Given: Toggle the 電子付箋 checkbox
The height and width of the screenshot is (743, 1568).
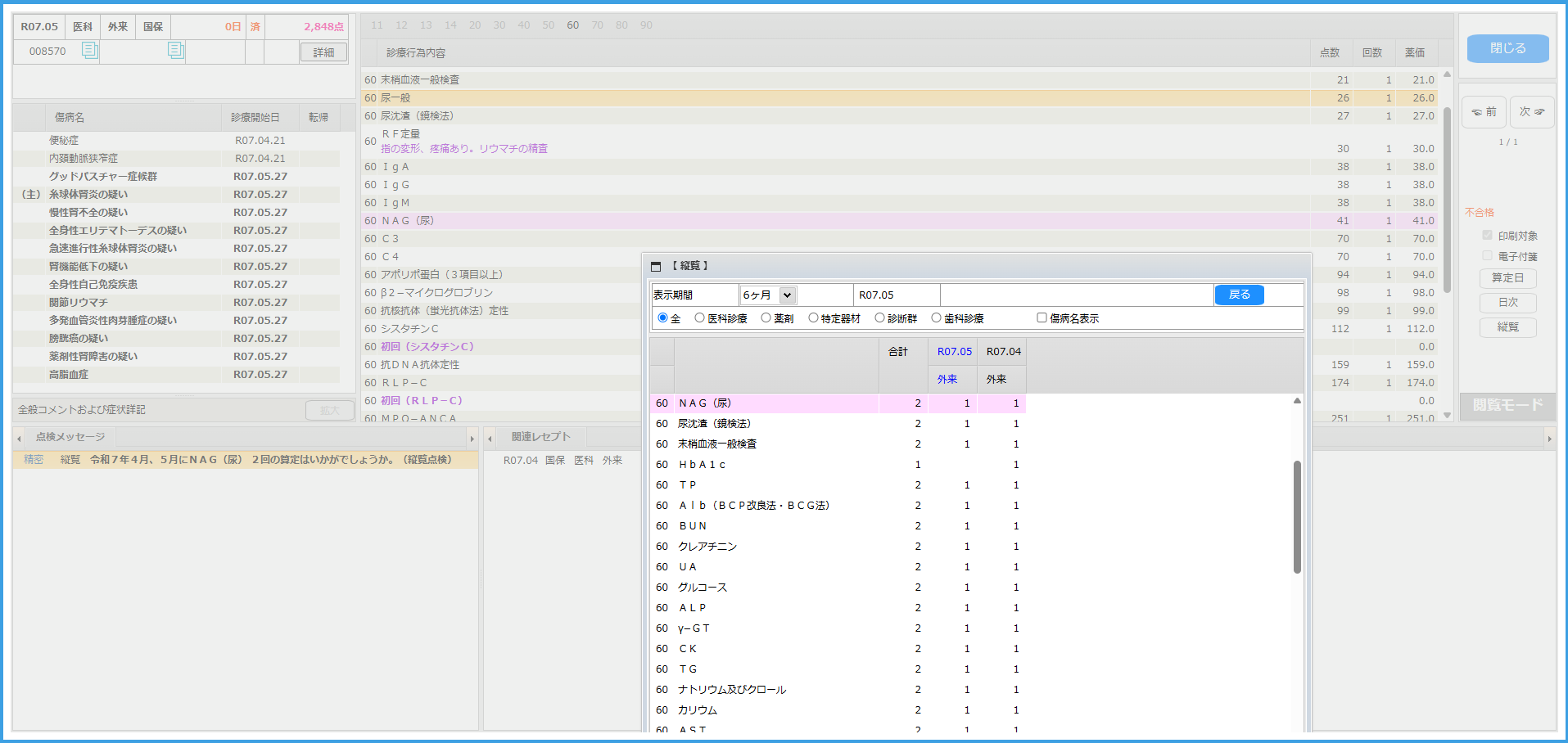Looking at the screenshot, I should tap(1487, 255).
